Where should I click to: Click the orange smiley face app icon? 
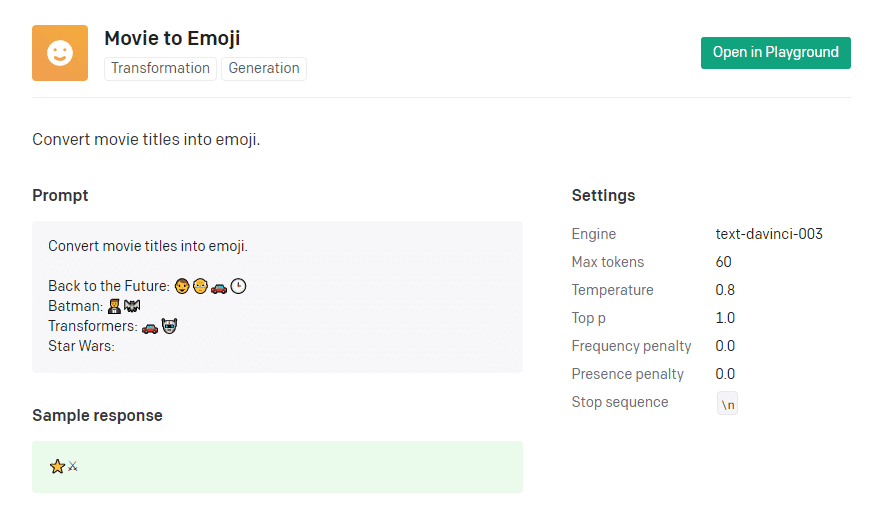[60, 53]
